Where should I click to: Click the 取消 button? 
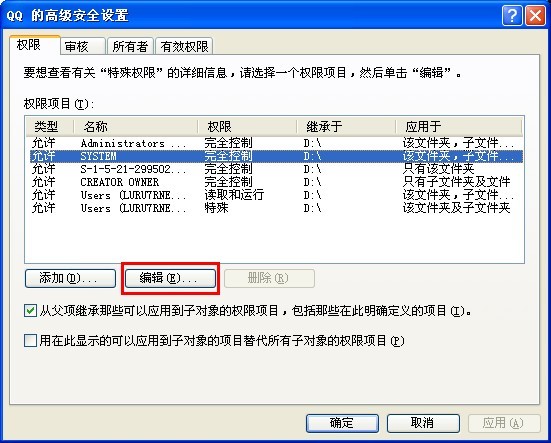(x=423, y=423)
